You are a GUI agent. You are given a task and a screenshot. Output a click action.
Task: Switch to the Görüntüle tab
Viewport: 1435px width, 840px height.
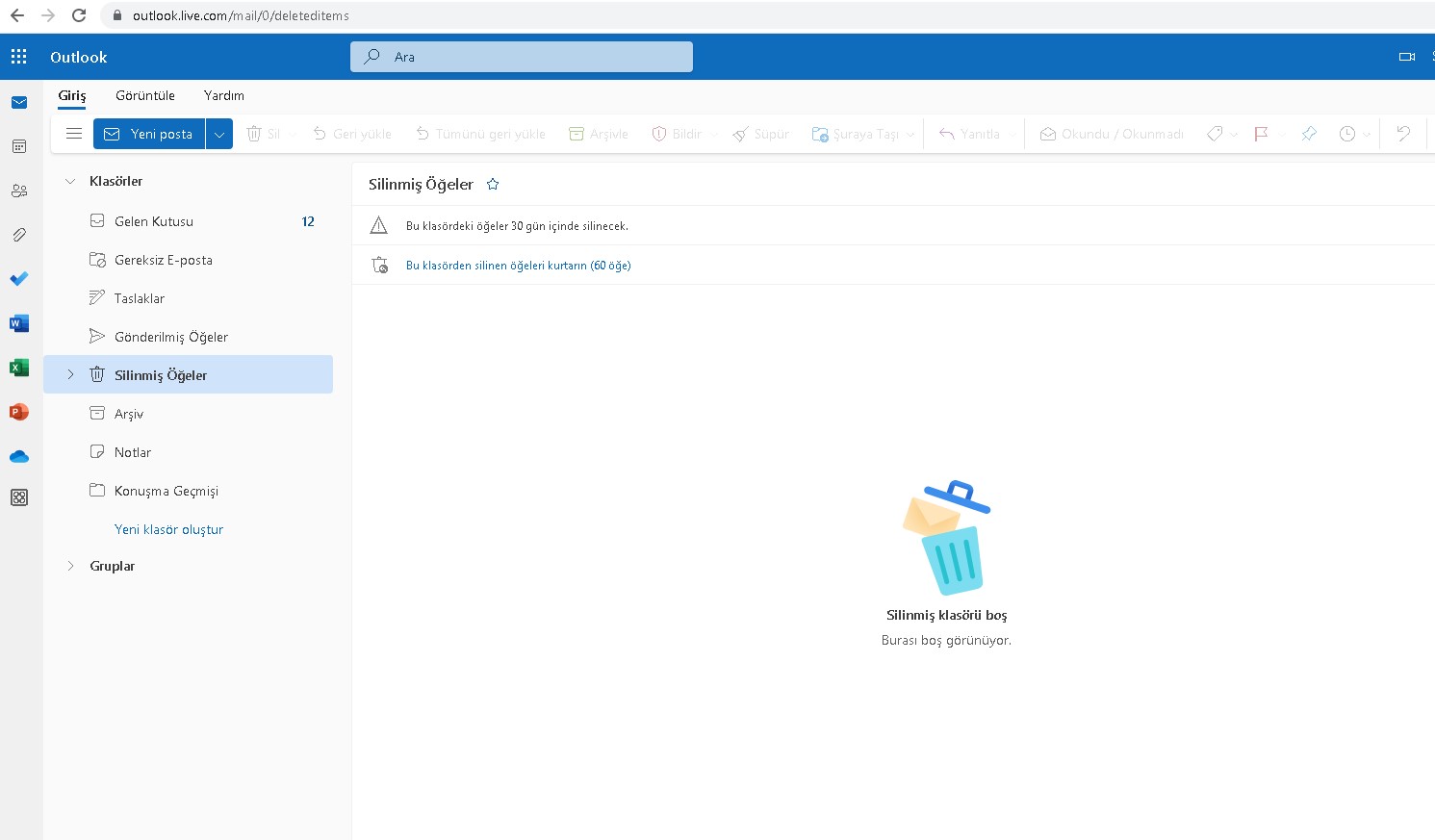pyautogui.click(x=144, y=95)
